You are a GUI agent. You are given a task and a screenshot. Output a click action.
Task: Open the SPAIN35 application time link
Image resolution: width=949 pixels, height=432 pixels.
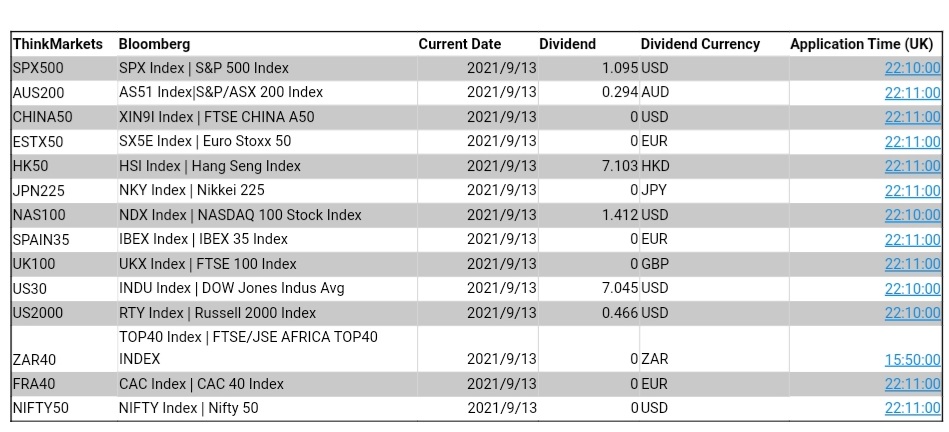point(912,240)
